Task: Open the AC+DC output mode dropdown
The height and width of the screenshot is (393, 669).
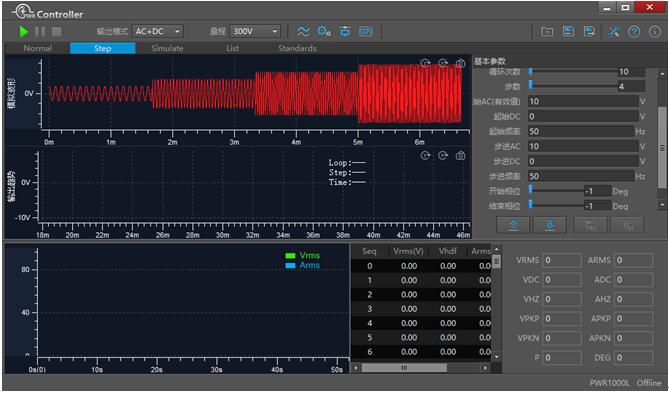Action: 157,32
